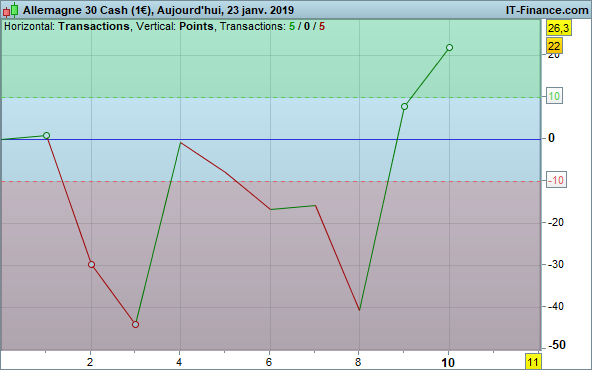Click the 'IT-Finance.com' label
This screenshot has width=592, height=370.
point(547,10)
